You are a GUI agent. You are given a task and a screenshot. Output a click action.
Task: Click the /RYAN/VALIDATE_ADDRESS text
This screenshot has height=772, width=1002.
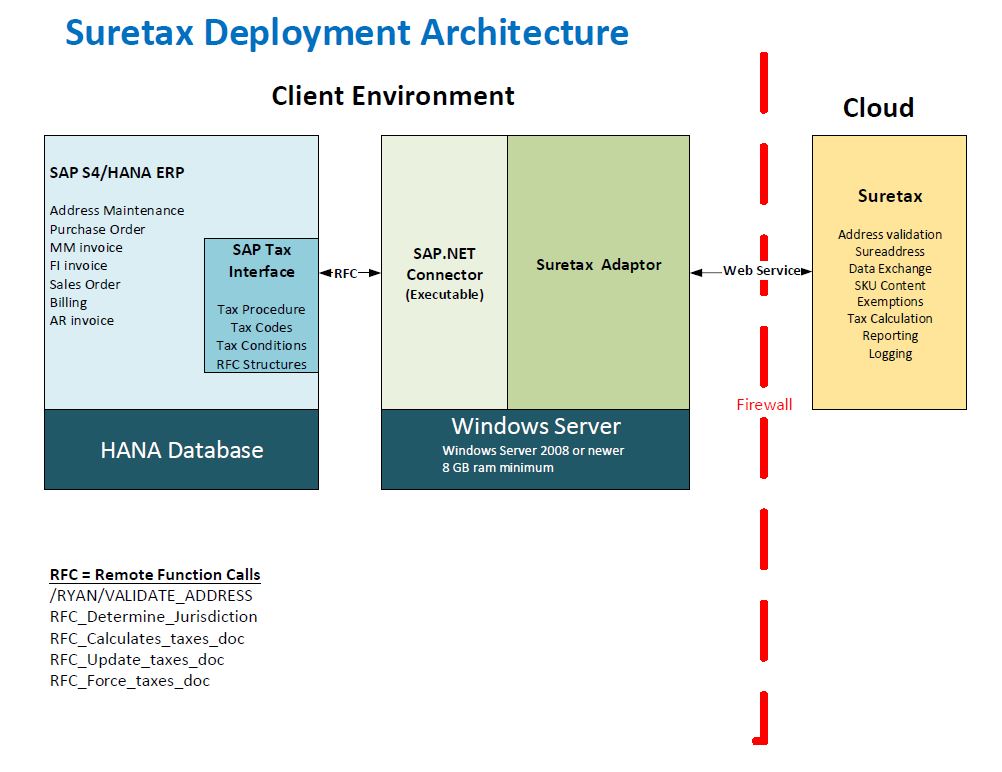(x=151, y=595)
